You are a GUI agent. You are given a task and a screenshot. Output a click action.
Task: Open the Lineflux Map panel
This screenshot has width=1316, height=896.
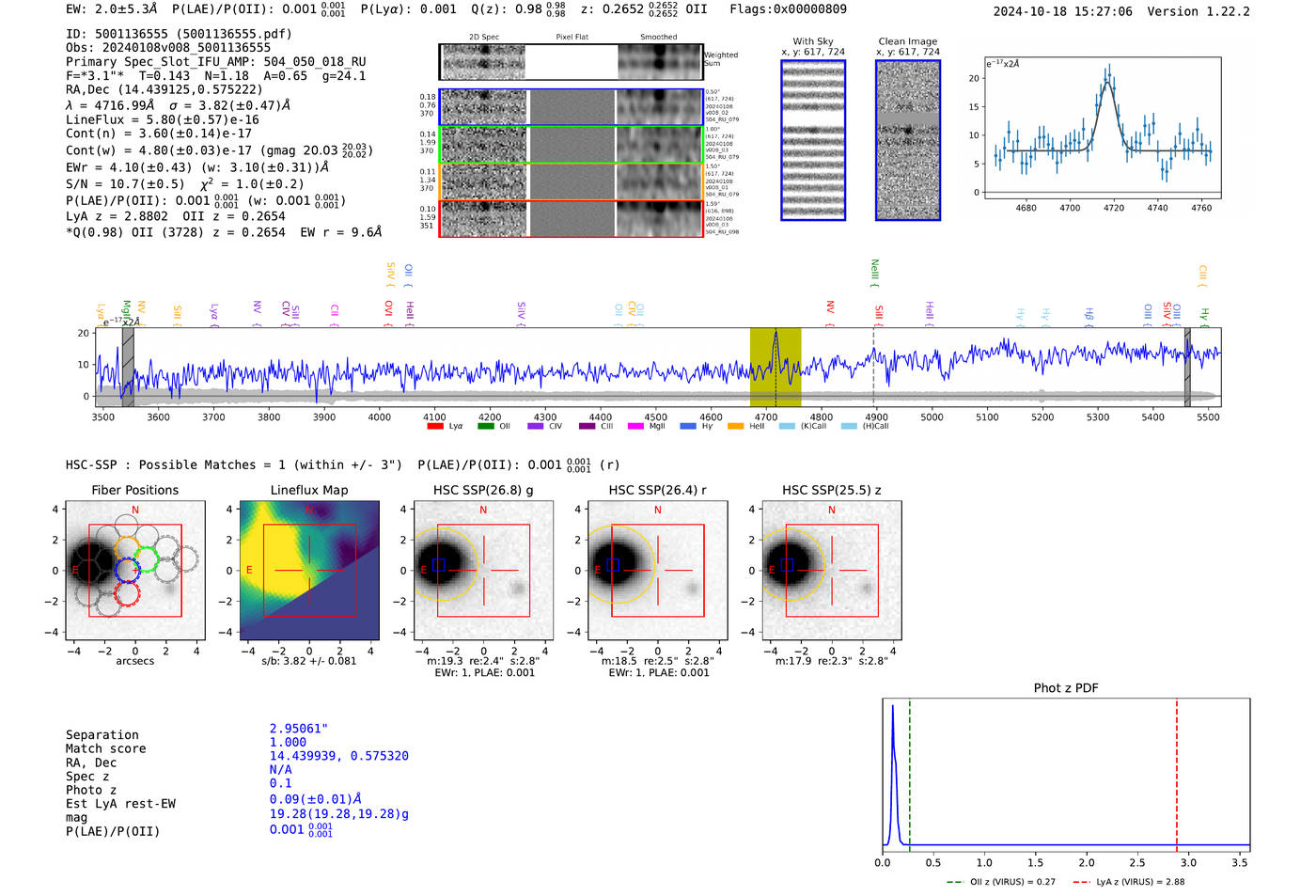(309, 571)
